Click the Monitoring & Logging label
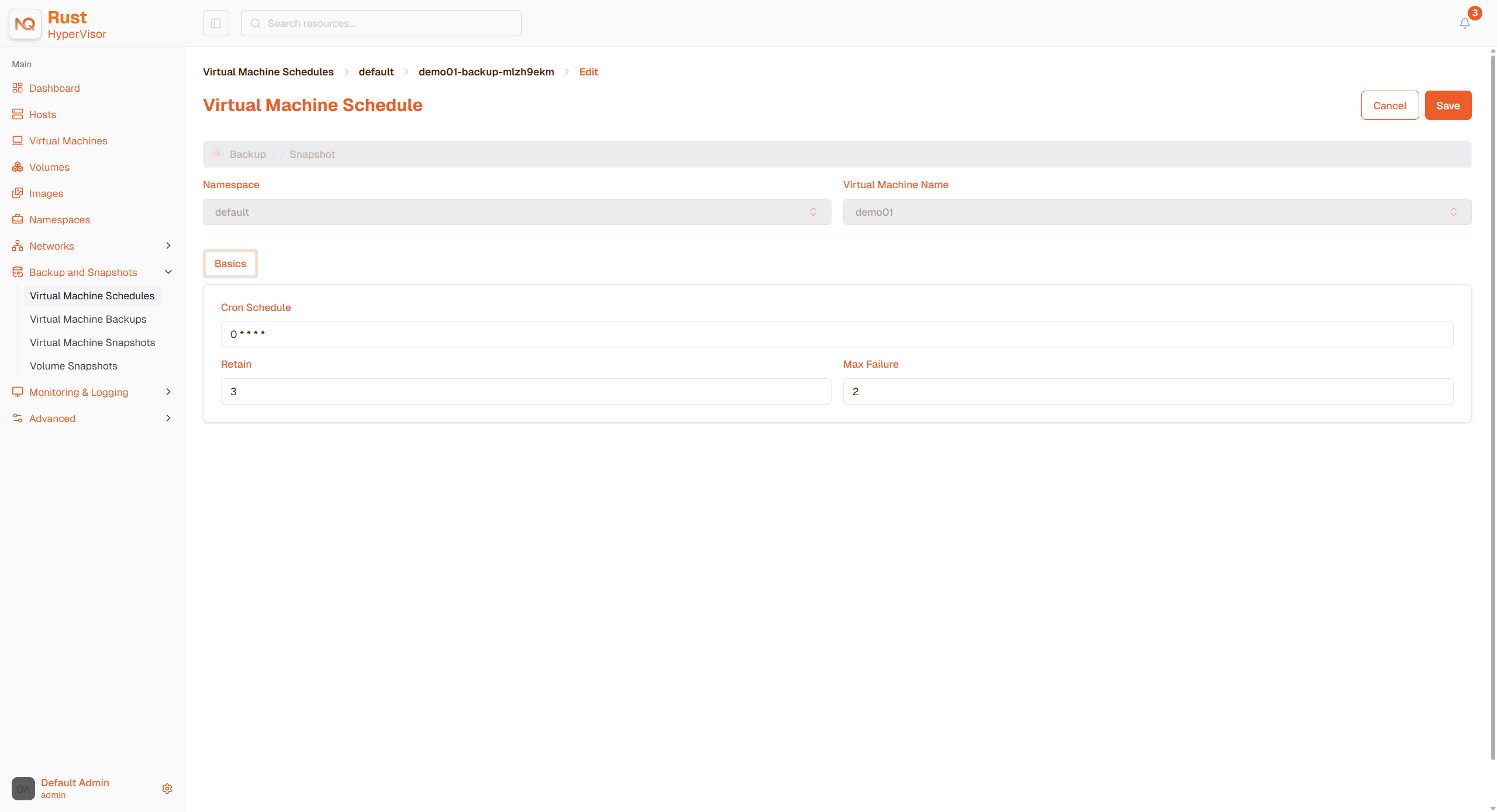This screenshot has height=812, width=1497. [x=79, y=392]
